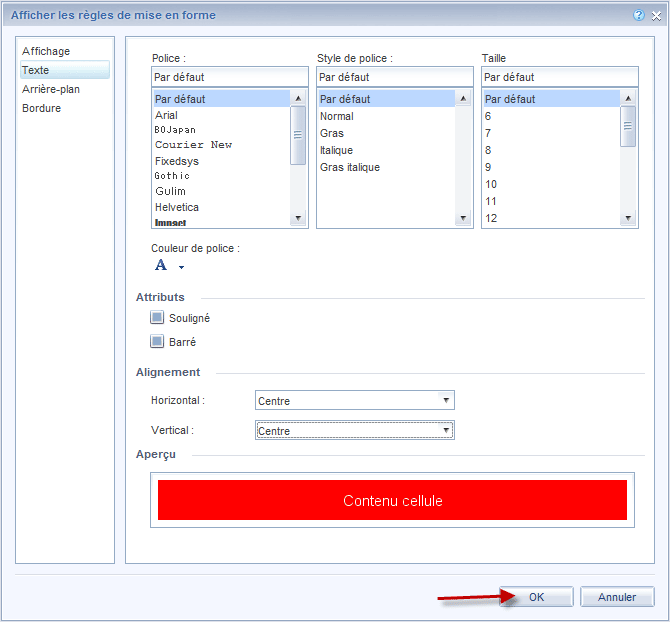
Task: Choose Gras font style
Action: click(386, 133)
